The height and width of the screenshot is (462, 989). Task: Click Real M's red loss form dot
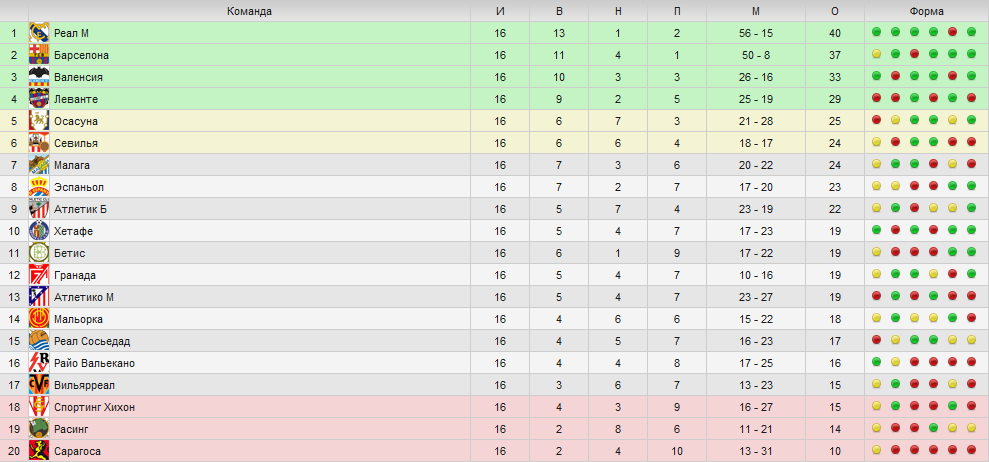pyautogui.click(x=952, y=32)
